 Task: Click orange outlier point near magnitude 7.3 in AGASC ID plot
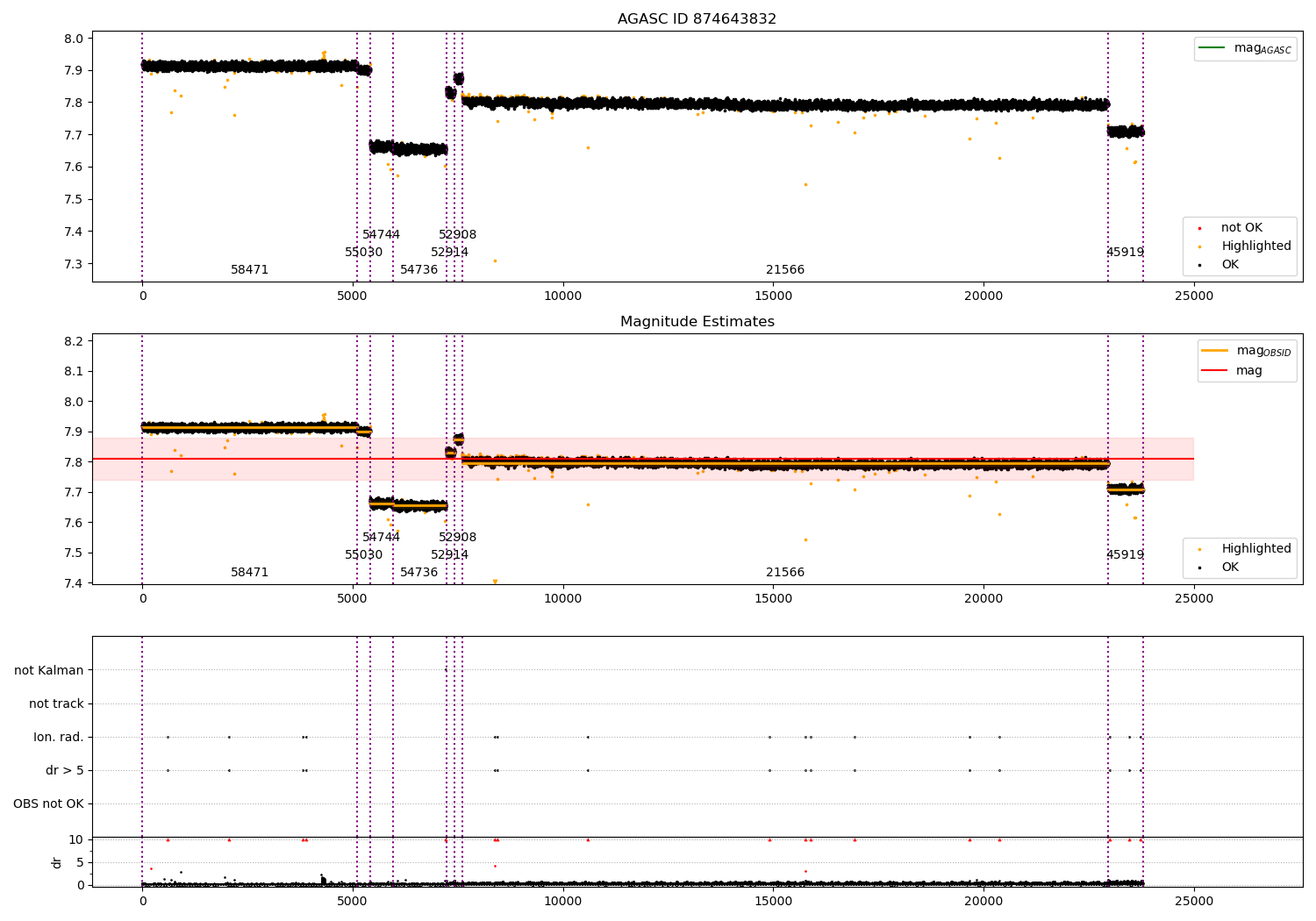pos(495,261)
